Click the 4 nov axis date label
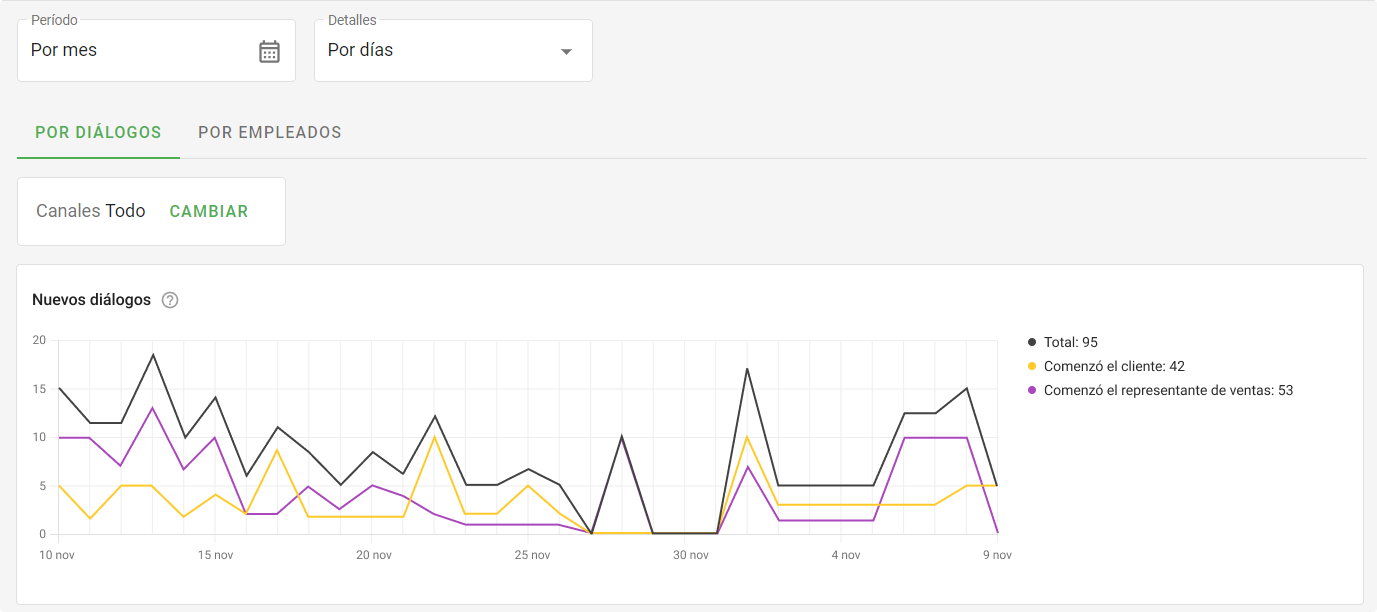Screen dimensions: 1377x612 pyautogui.click(x=845, y=555)
